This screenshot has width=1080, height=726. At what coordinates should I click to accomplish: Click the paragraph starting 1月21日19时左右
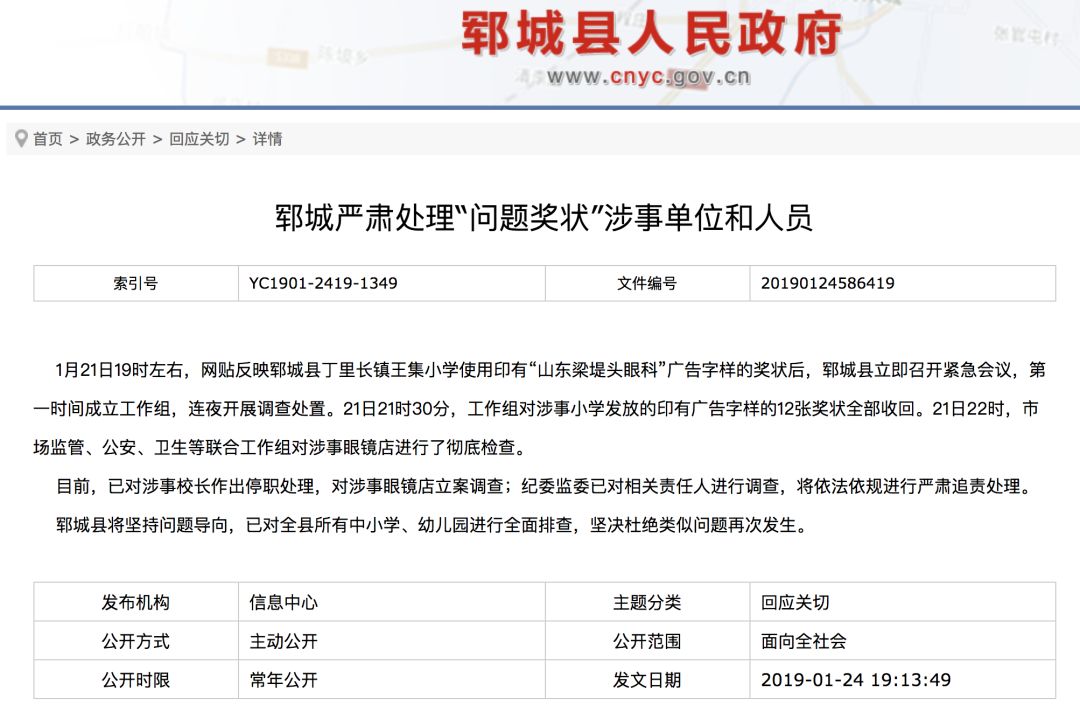[540, 409]
